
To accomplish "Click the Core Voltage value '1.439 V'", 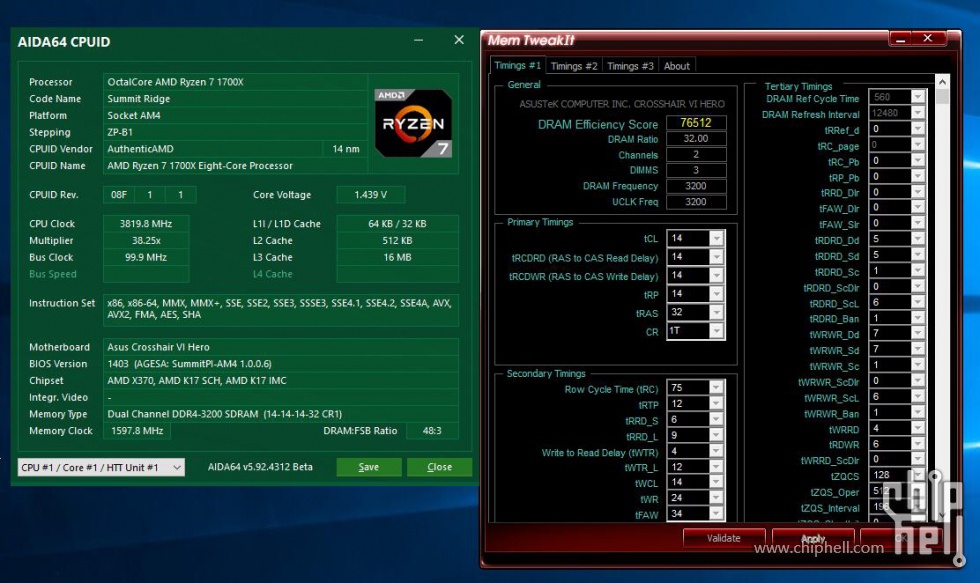I will (371, 195).
